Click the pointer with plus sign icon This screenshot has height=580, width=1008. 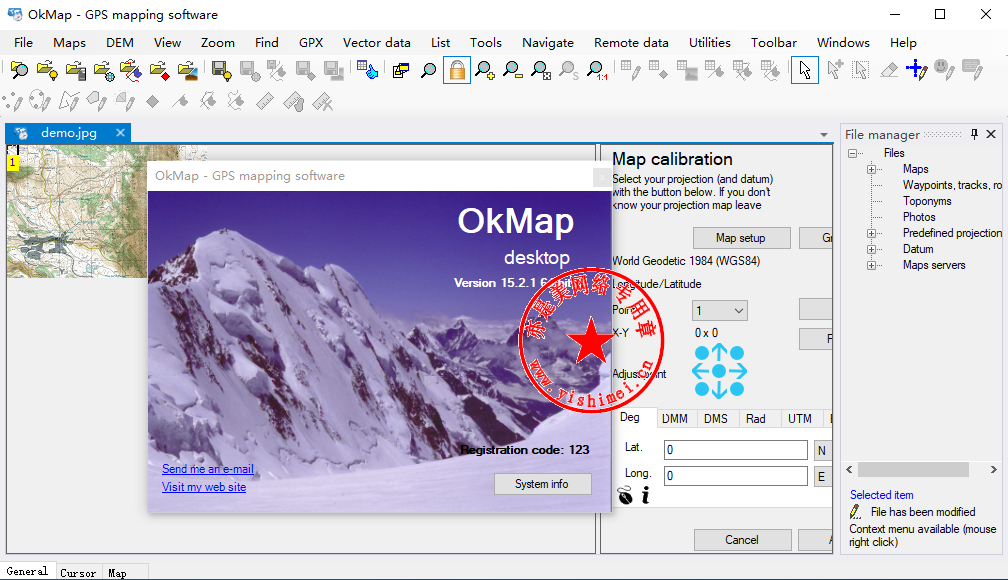click(x=834, y=70)
